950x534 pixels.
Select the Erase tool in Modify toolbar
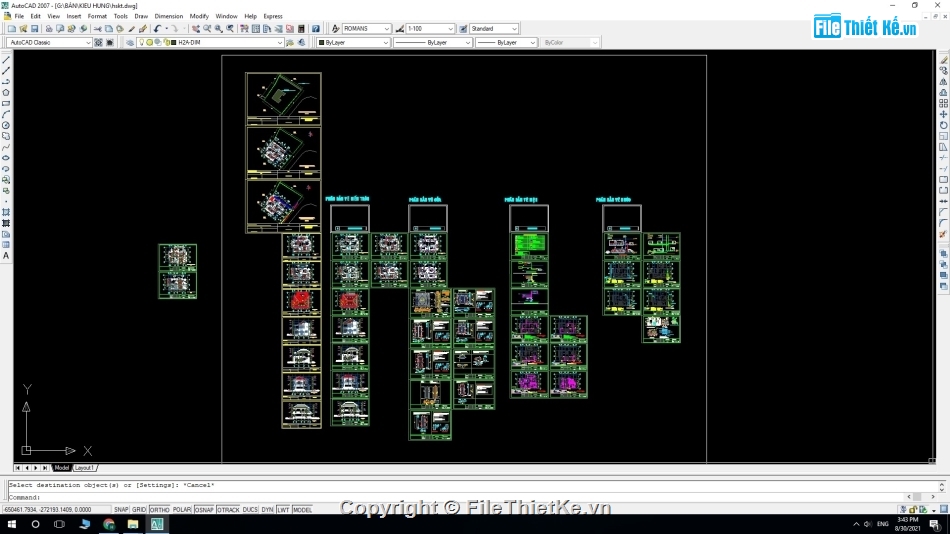pos(943,60)
